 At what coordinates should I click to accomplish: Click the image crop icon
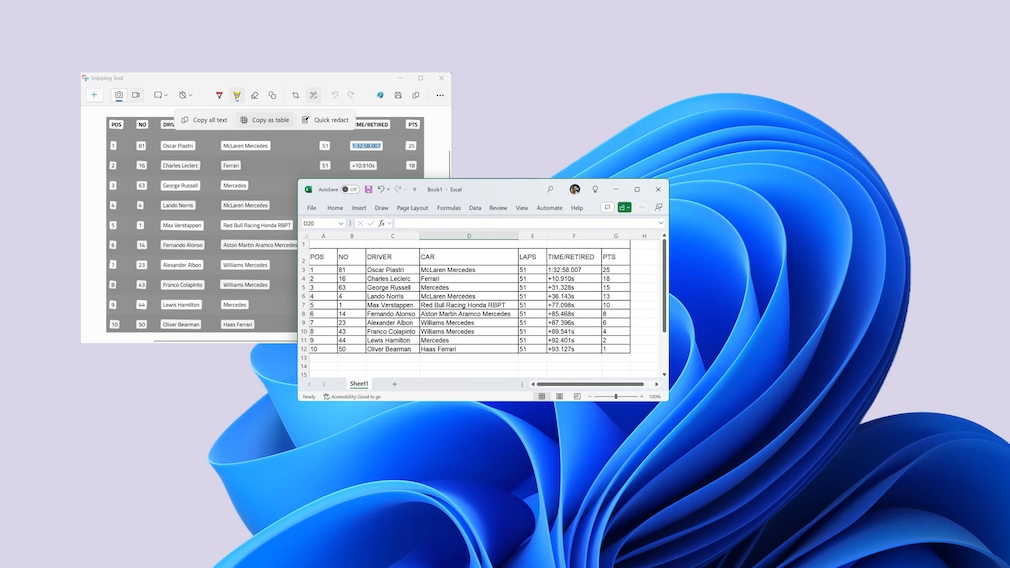pos(295,96)
